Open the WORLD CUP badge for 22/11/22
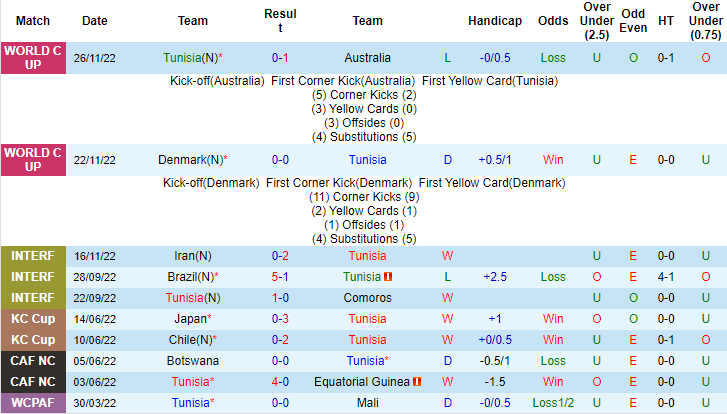 pos(33,160)
